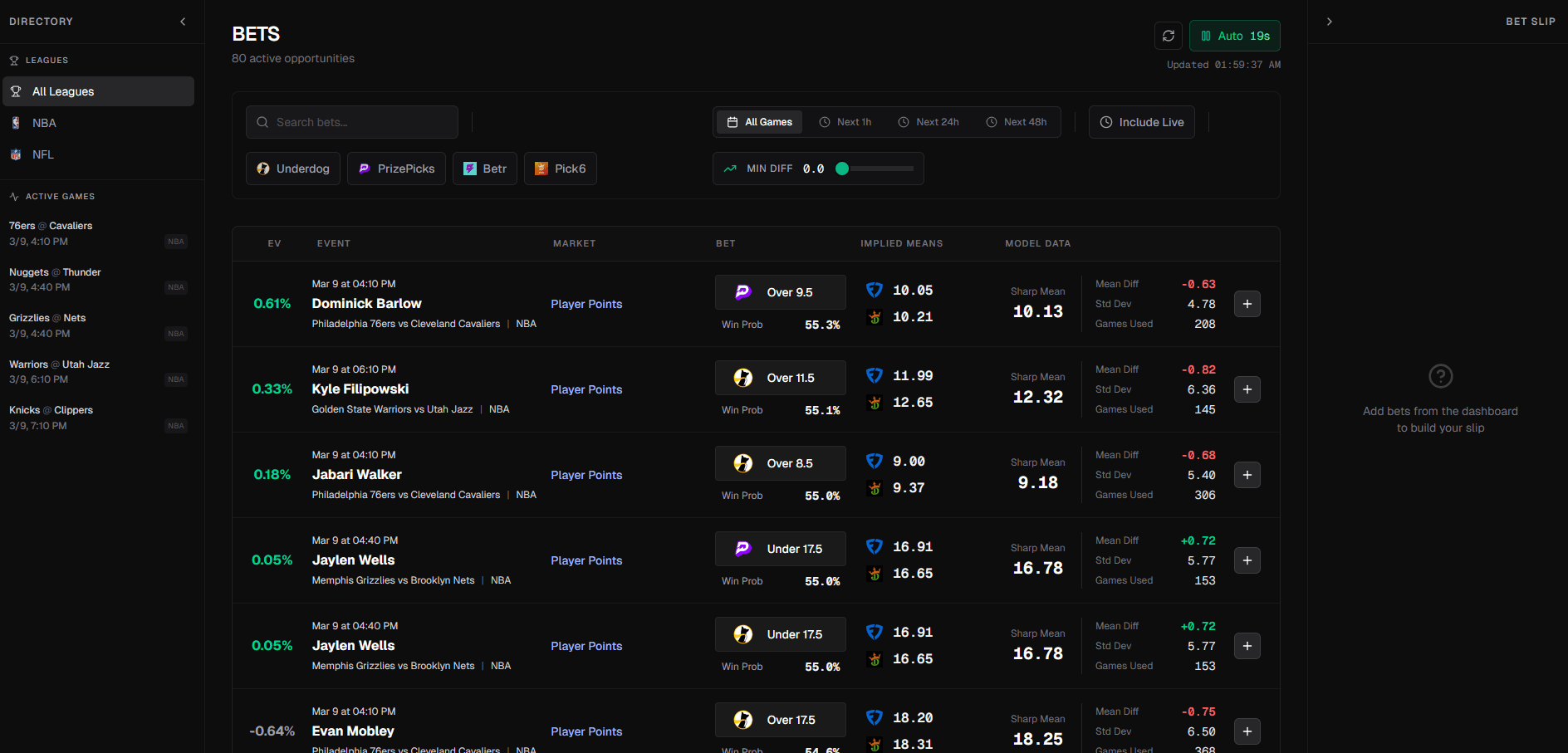Expand the Bet Slip panel chevron
This screenshot has height=753, width=1568.
pyautogui.click(x=1329, y=22)
